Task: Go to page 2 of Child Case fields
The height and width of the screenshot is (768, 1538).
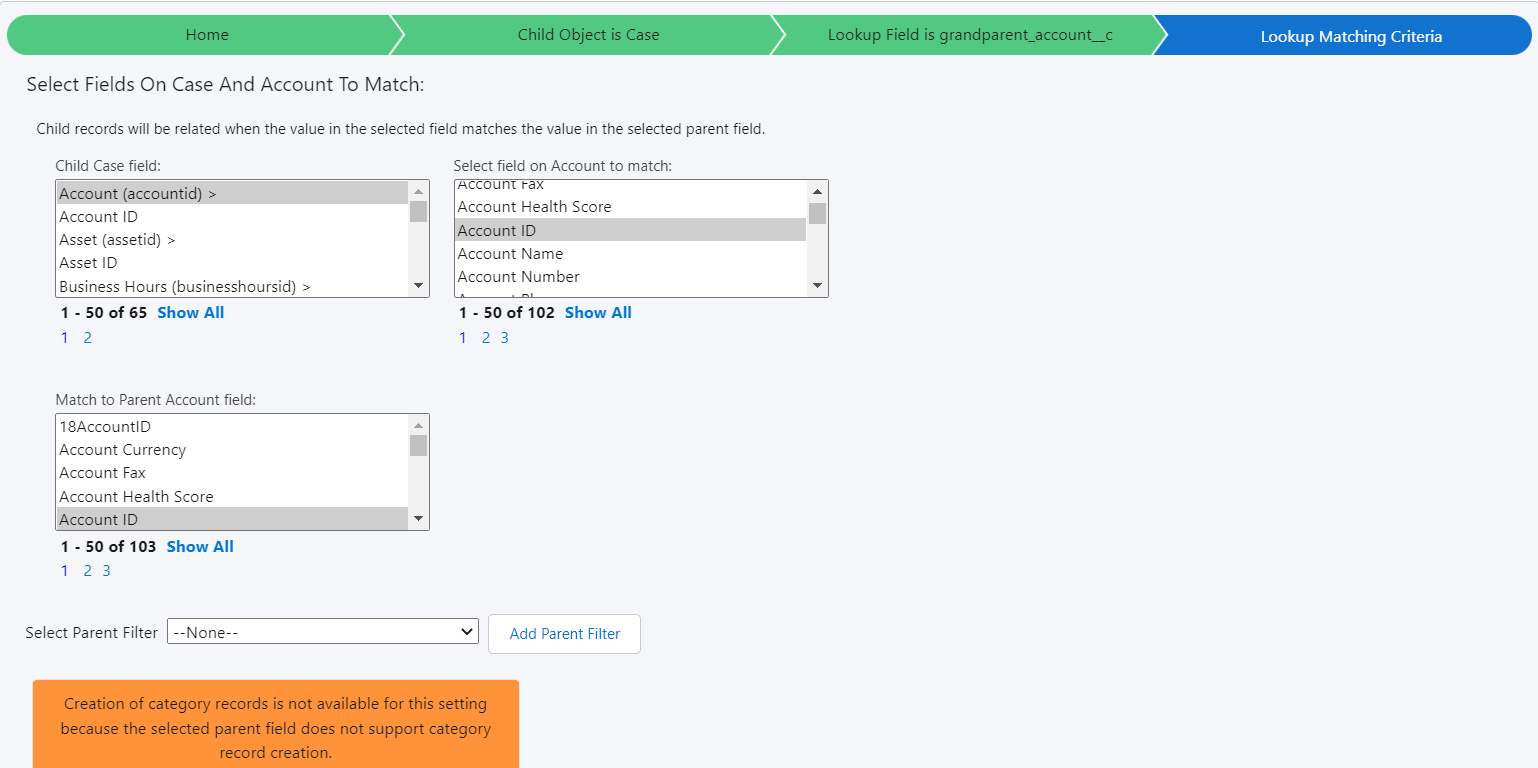Action: 87,337
